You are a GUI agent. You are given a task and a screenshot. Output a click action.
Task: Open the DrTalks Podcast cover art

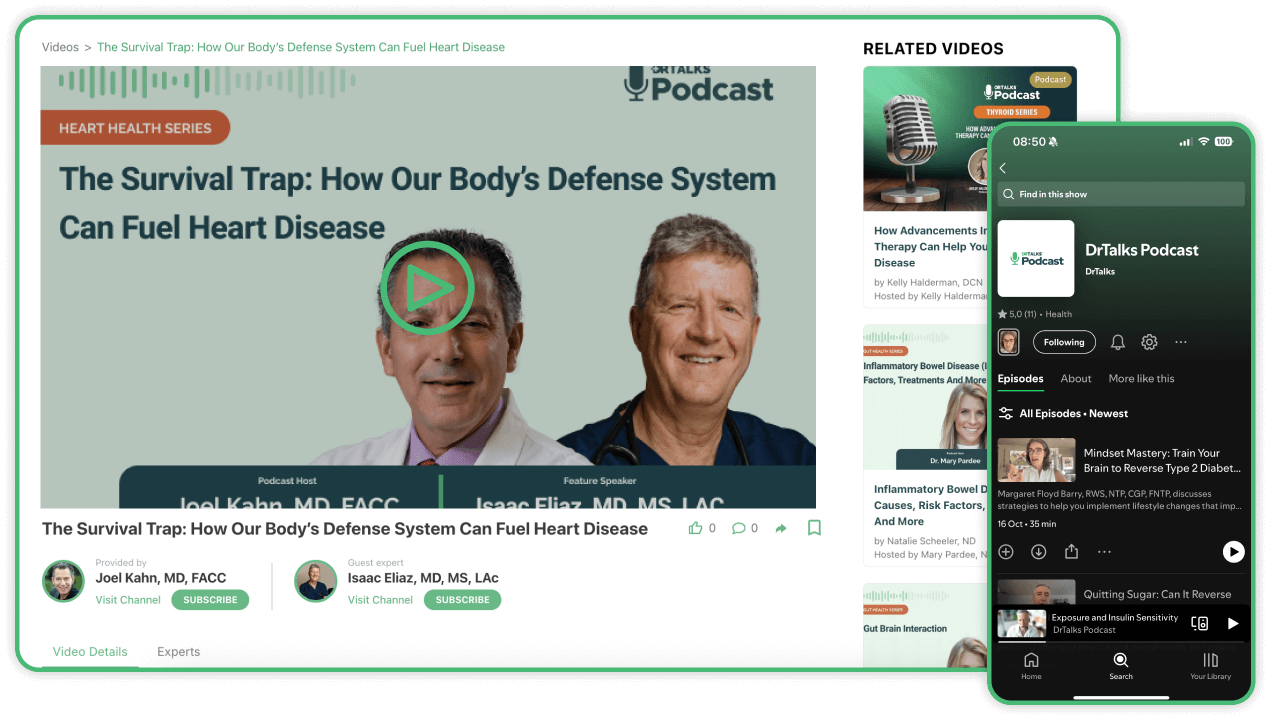click(x=1036, y=258)
